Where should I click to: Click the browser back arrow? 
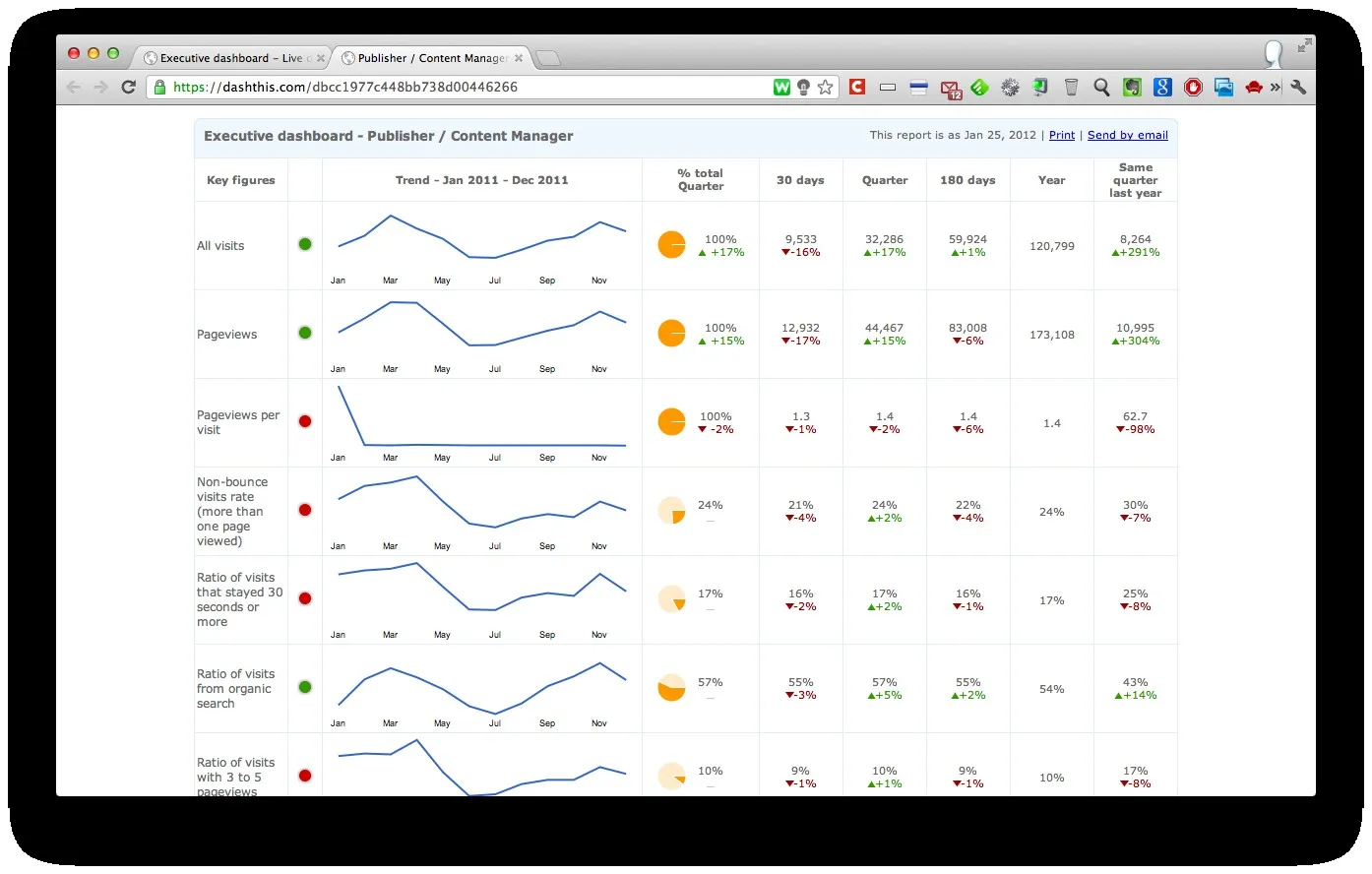[x=74, y=87]
